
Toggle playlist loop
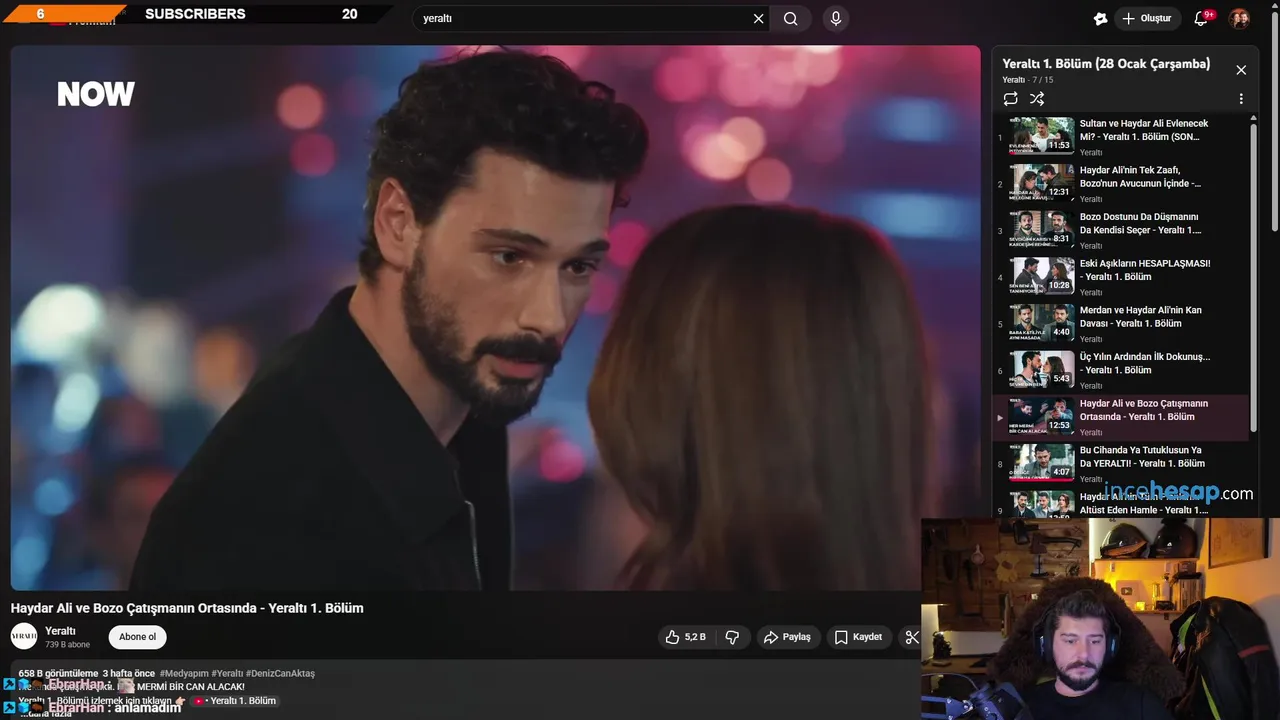pyautogui.click(x=1011, y=99)
